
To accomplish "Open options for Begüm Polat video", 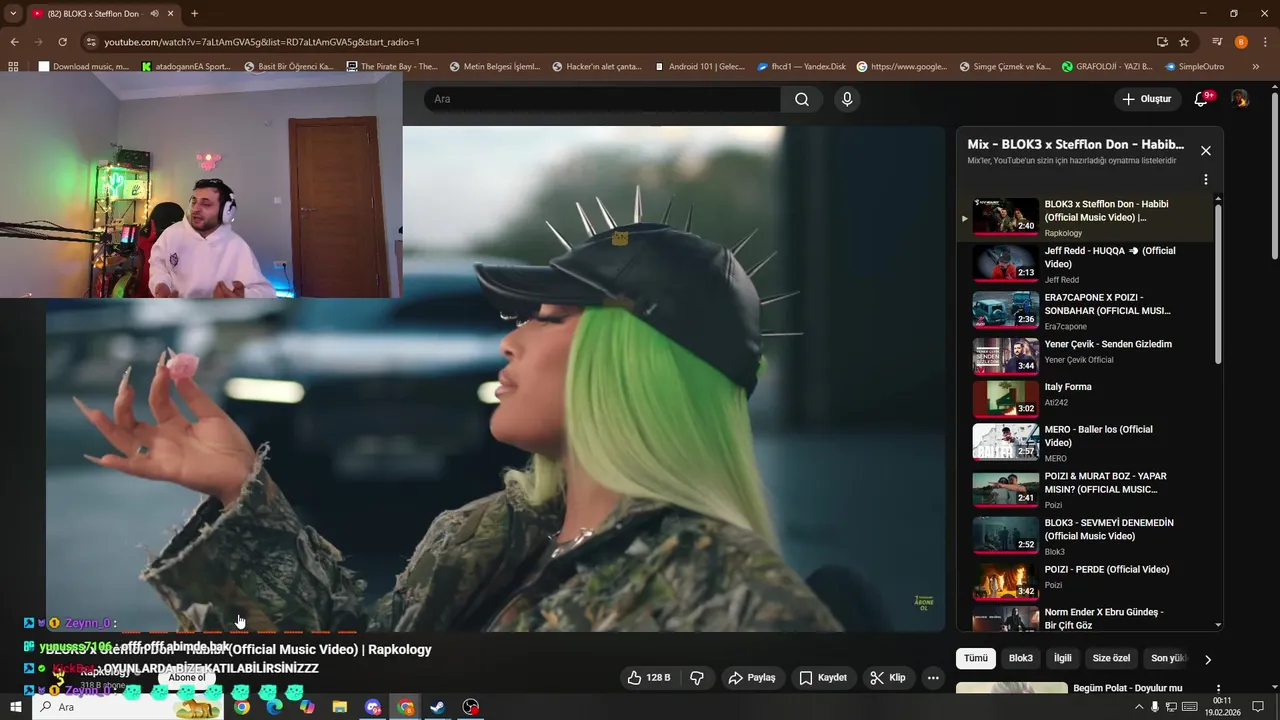I will (1218, 689).
